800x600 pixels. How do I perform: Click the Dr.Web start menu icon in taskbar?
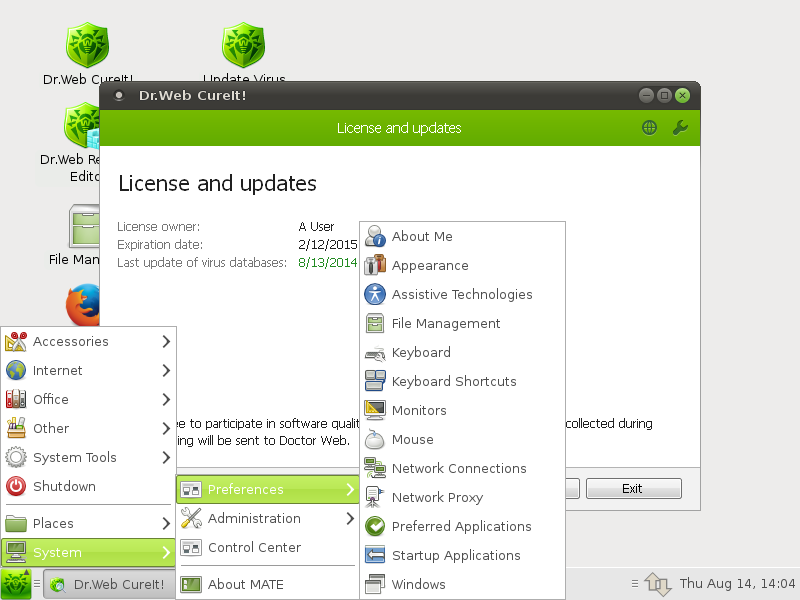[16, 584]
